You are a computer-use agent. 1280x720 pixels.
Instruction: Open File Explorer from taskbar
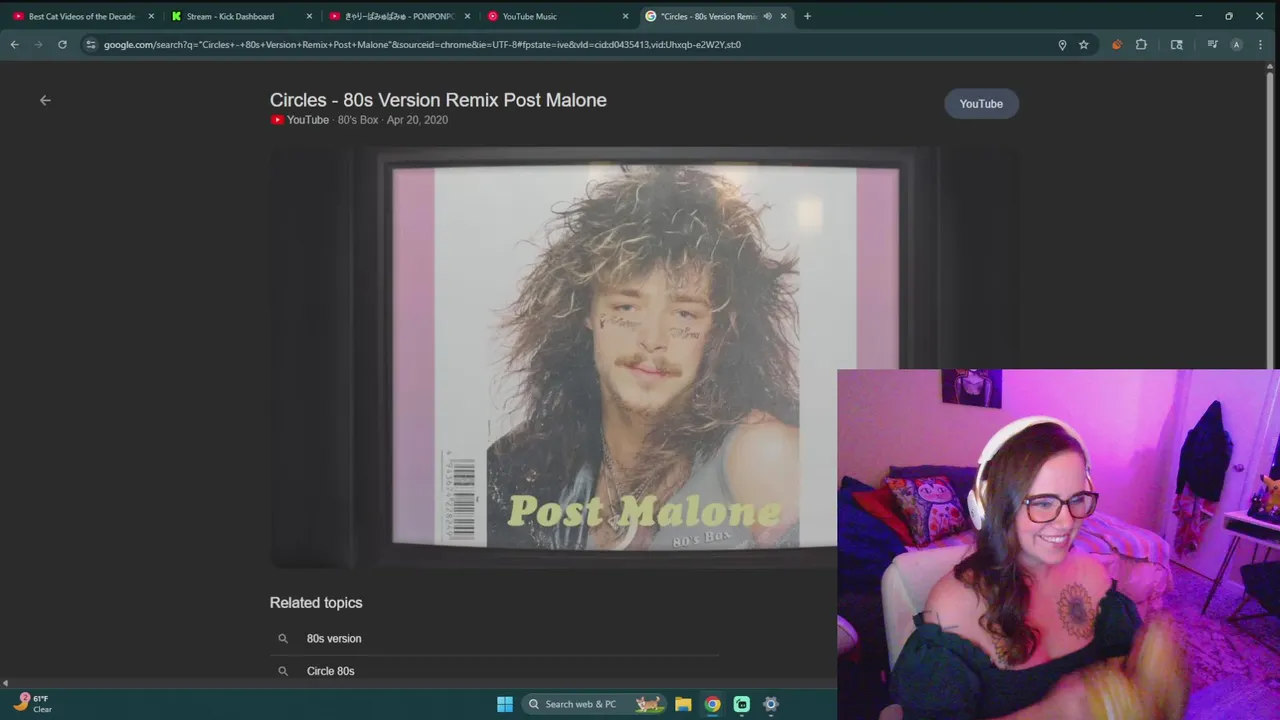(x=683, y=704)
